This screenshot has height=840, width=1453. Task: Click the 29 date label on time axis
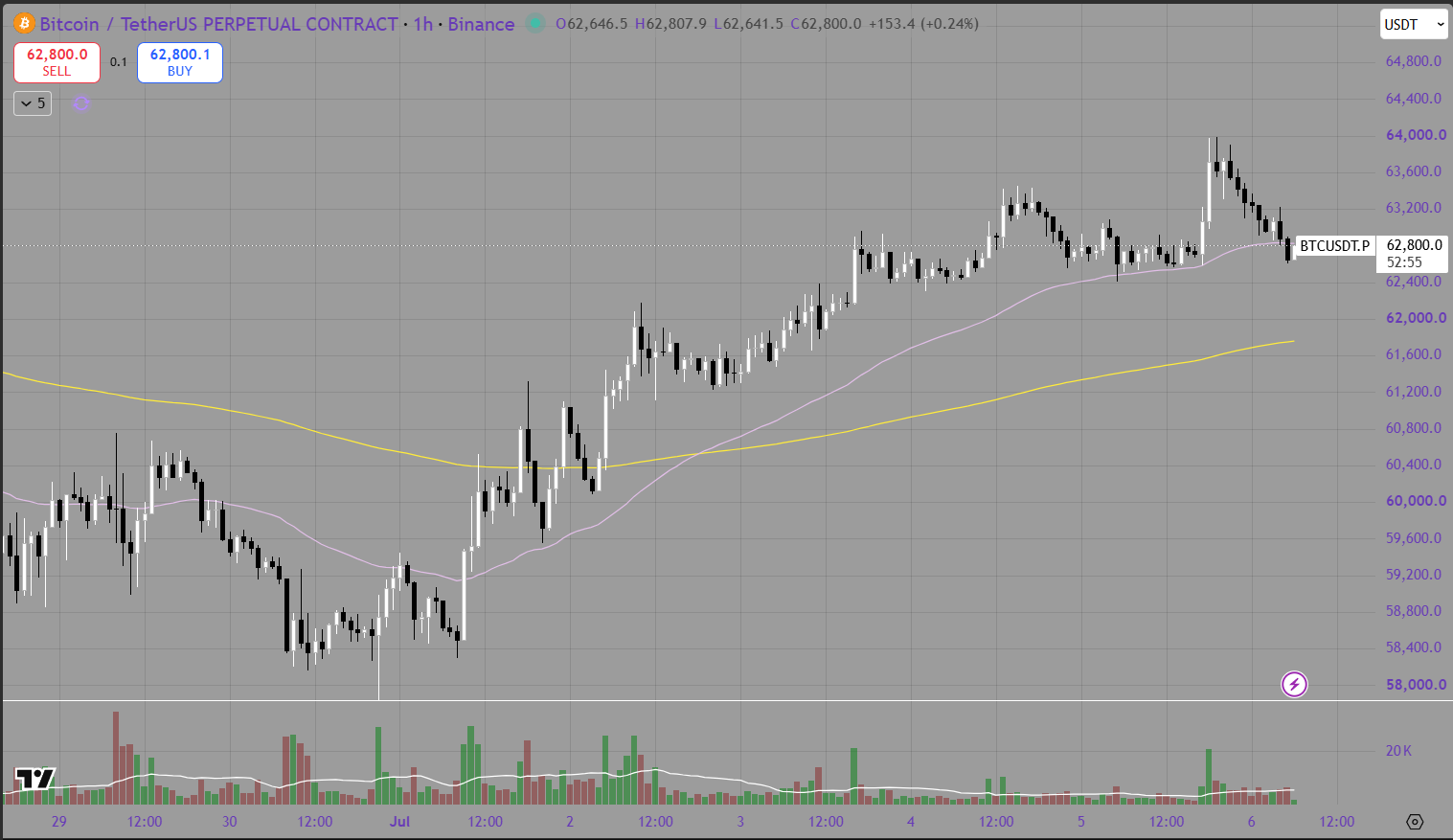click(59, 822)
